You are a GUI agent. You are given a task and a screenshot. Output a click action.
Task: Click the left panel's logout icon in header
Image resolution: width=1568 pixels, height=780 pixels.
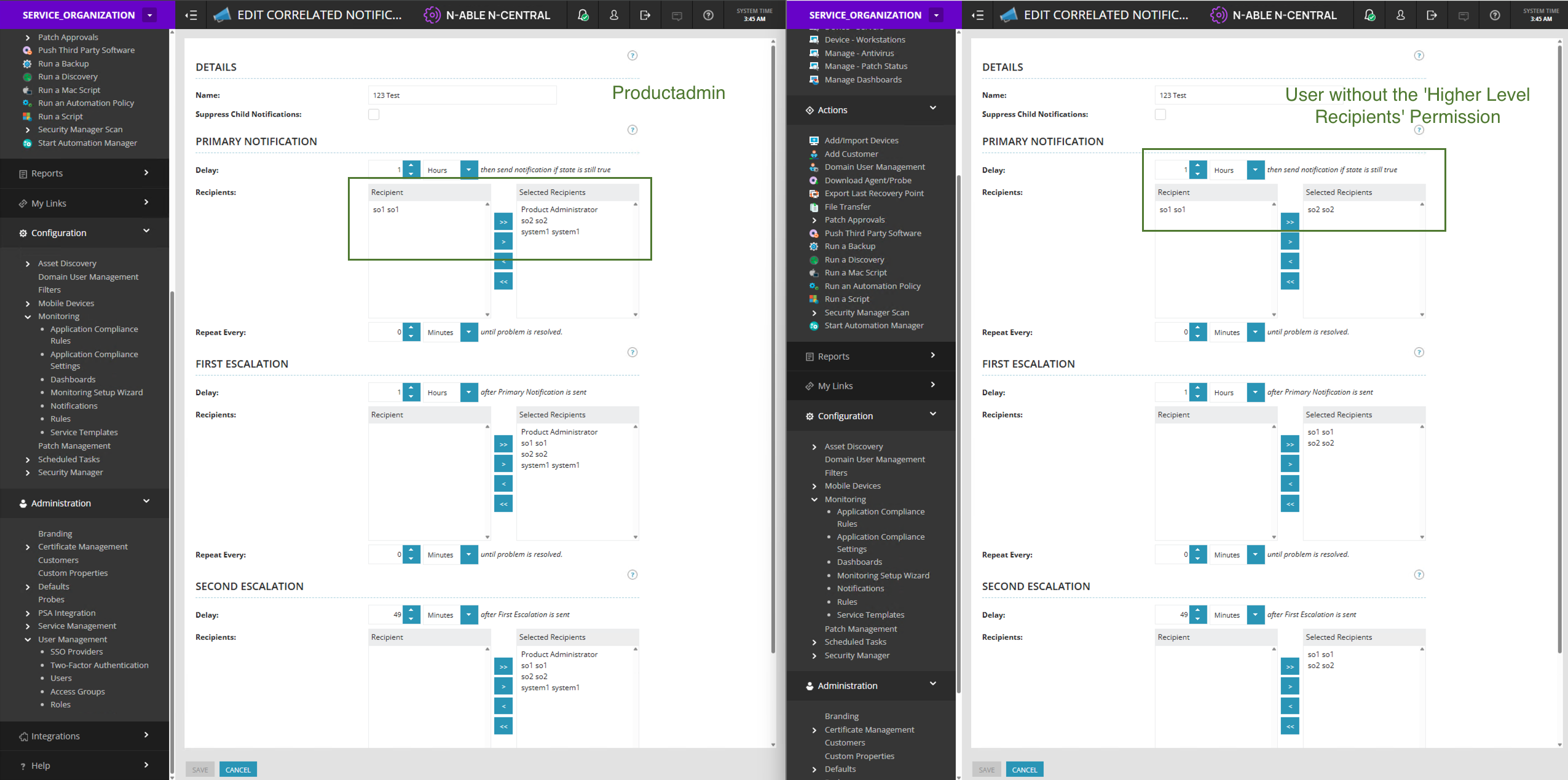(645, 15)
